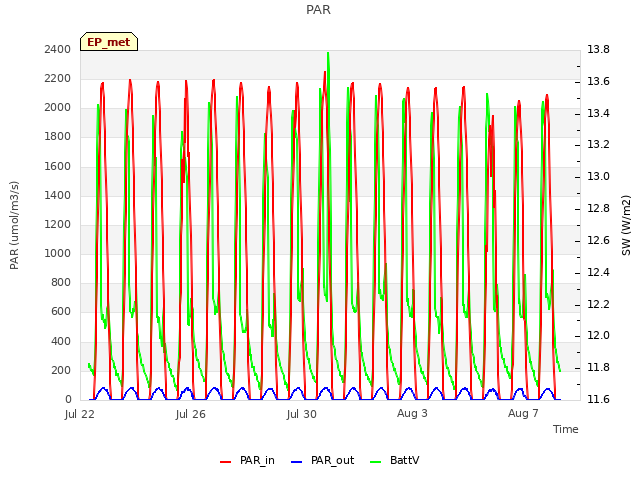Click the 13.2 right-axis tick label
The height and width of the screenshot is (480, 640).
coord(598,144)
